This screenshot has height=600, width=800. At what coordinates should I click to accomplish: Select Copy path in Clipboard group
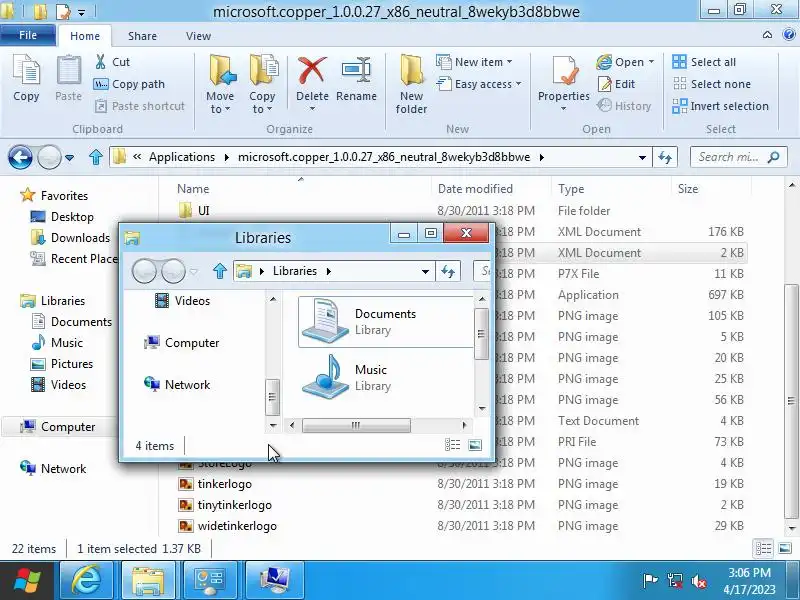tap(129, 84)
